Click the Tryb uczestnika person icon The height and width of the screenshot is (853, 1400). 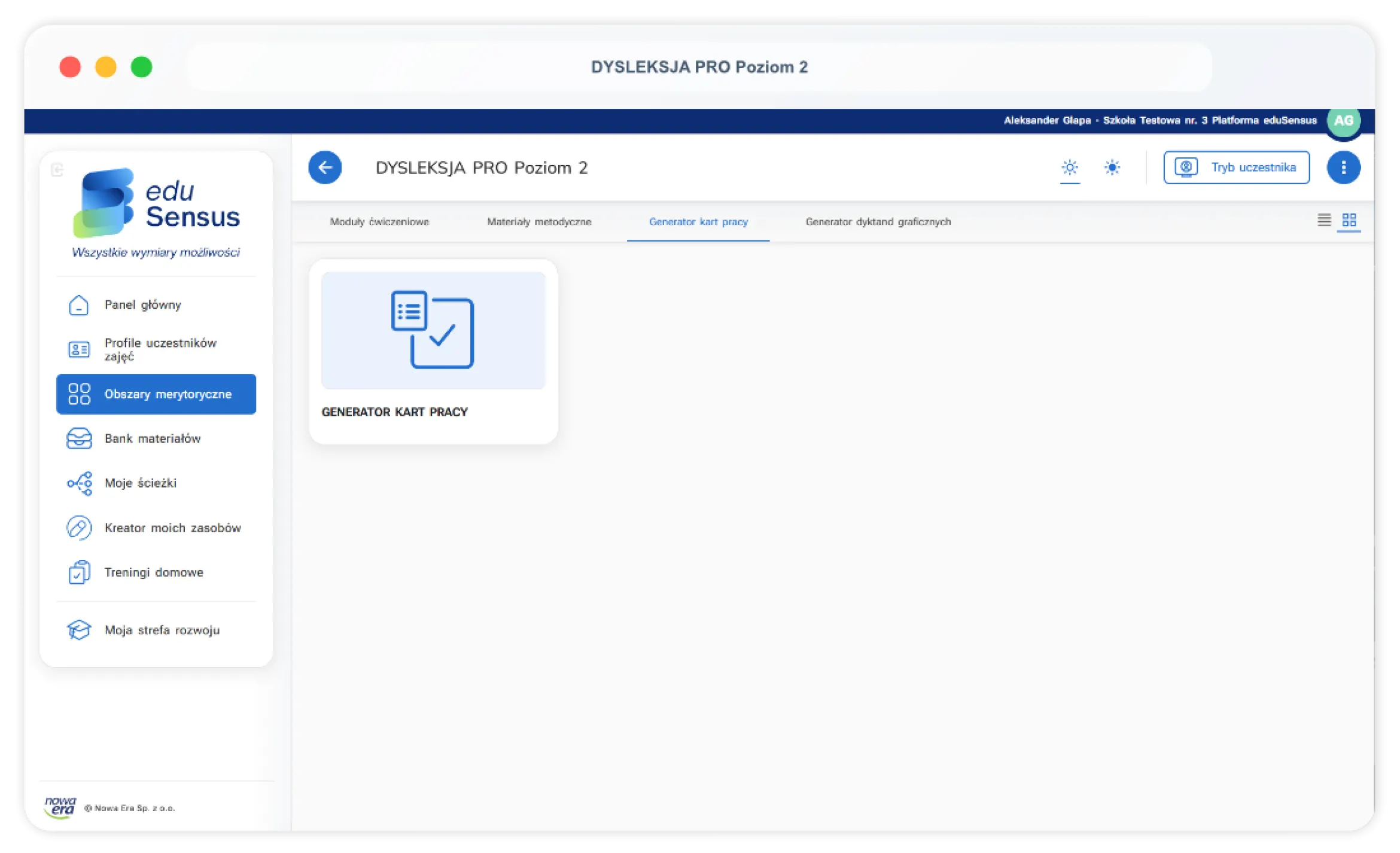tap(1186, 167)
